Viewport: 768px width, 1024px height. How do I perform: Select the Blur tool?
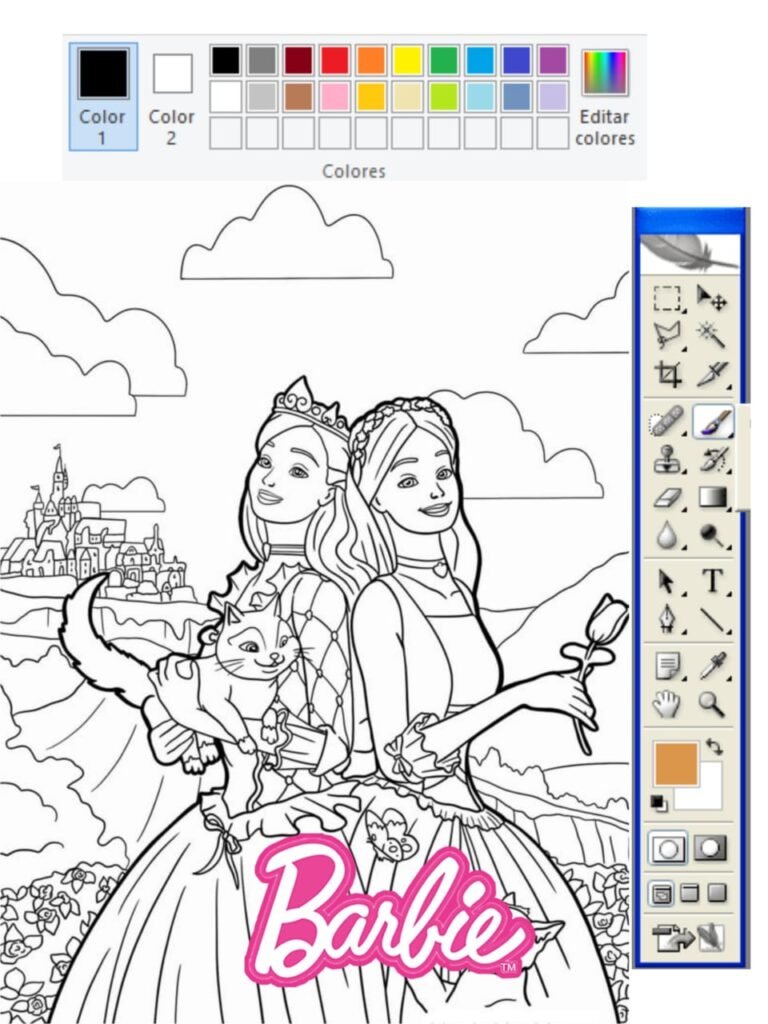click(x=667, y=536)
